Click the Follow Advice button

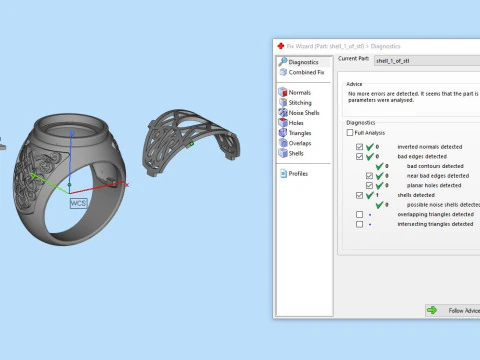tap(453, 310)
